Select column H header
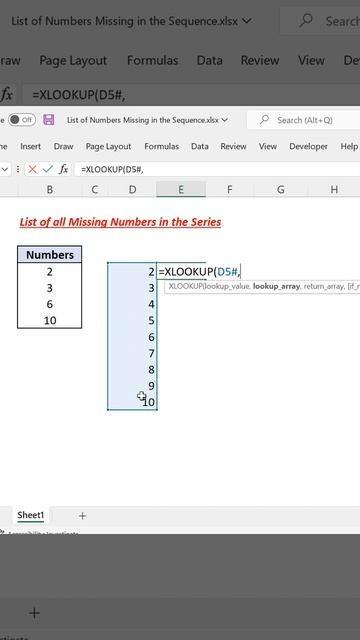This screenshot has height=640, width=360. 334,189
